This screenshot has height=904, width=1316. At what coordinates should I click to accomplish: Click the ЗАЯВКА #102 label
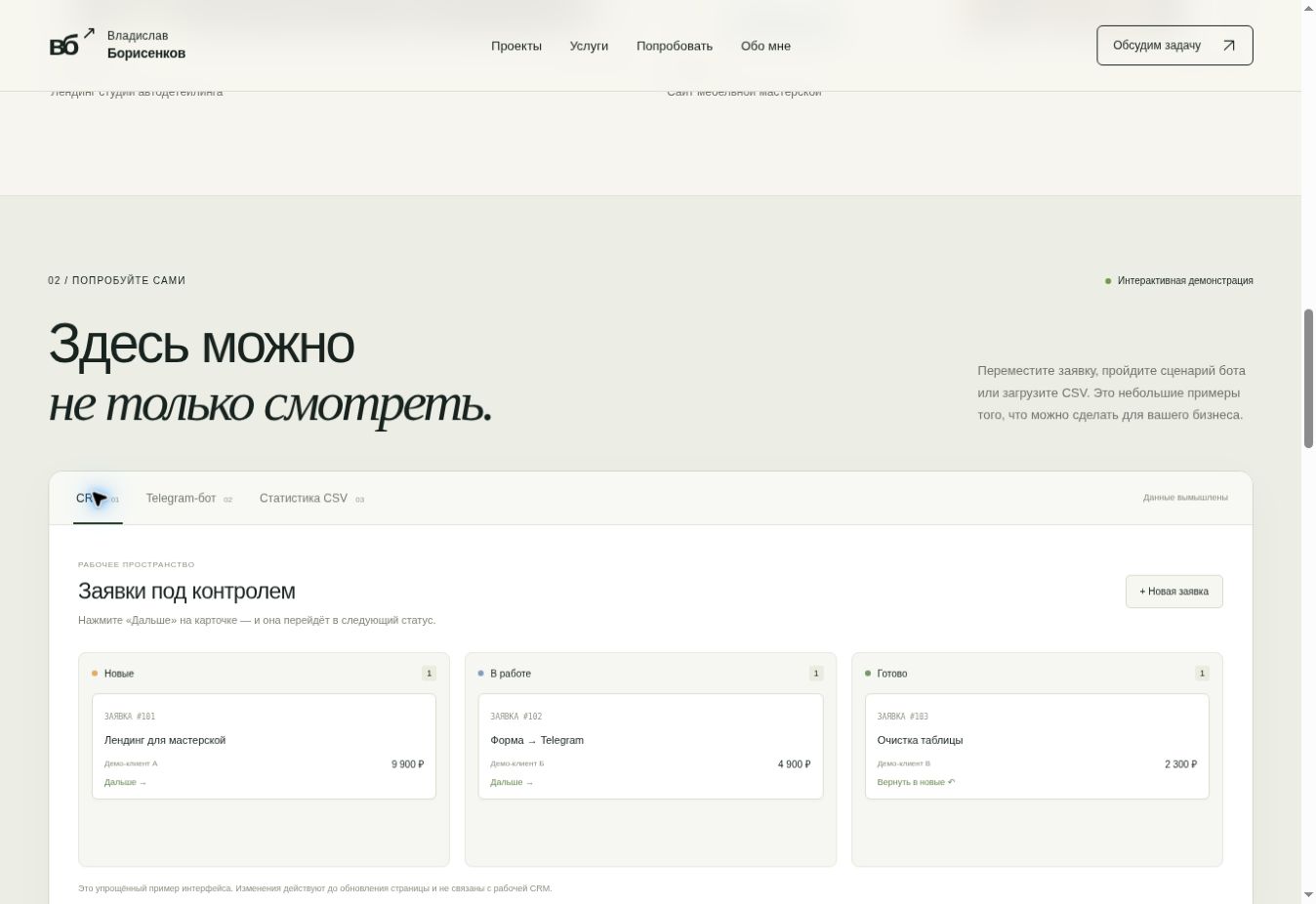[x=515, y=717]
